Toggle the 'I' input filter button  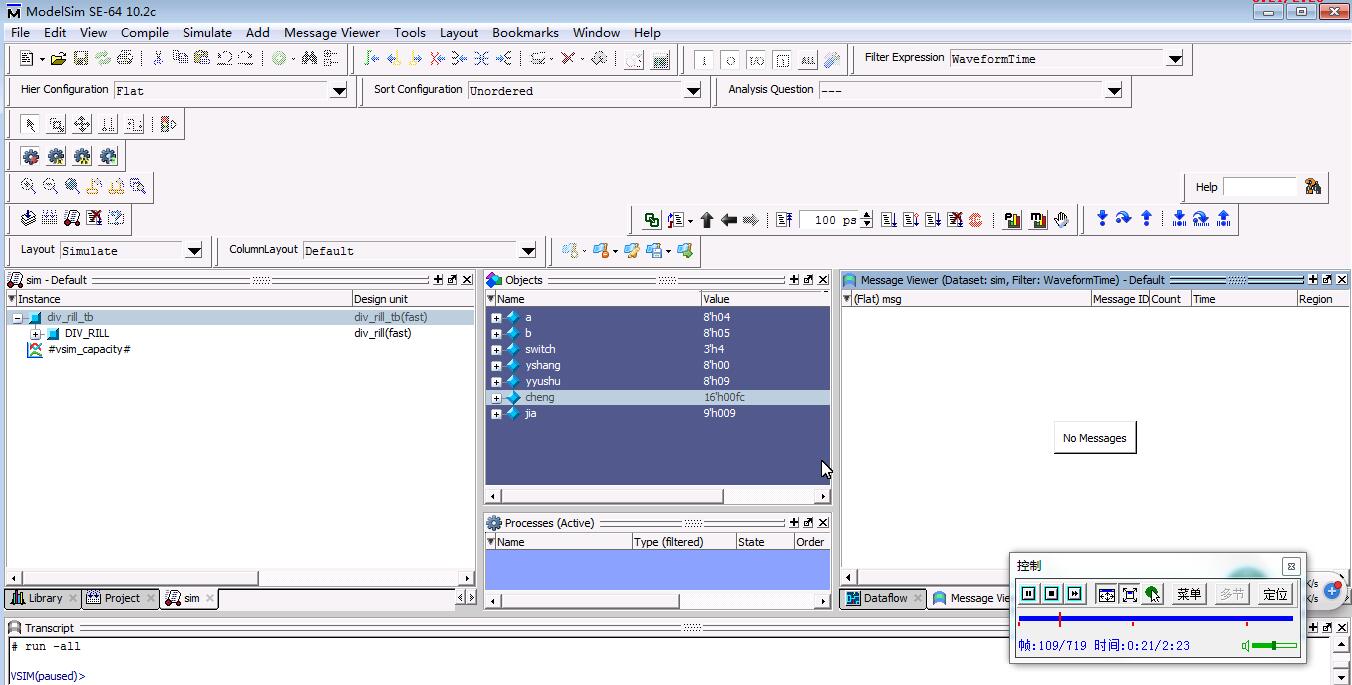pos(704,60)
